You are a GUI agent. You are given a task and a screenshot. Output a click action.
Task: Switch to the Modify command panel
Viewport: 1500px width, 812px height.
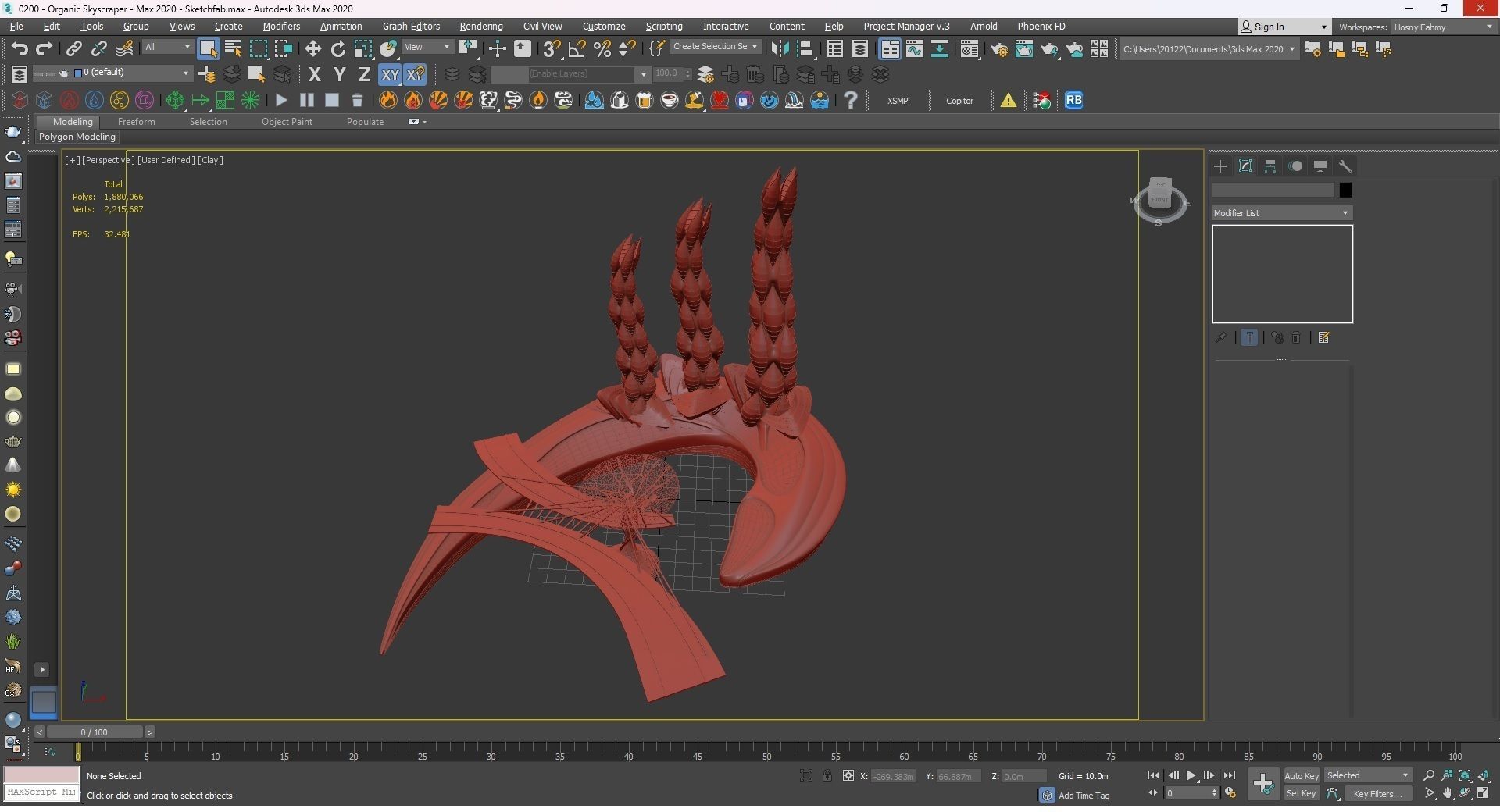[x=1245, y=166]
